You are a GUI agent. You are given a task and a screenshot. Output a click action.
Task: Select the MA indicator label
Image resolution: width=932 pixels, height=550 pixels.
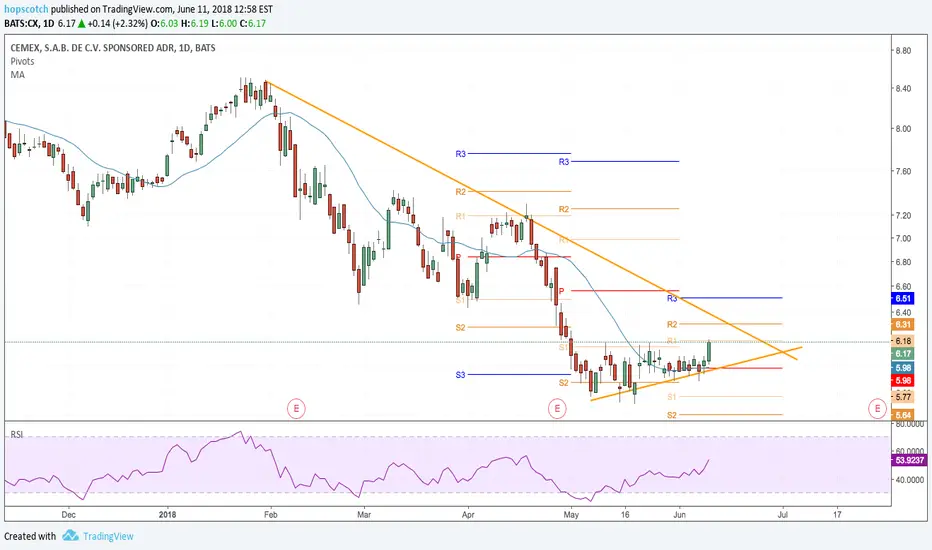click(17, 75)
